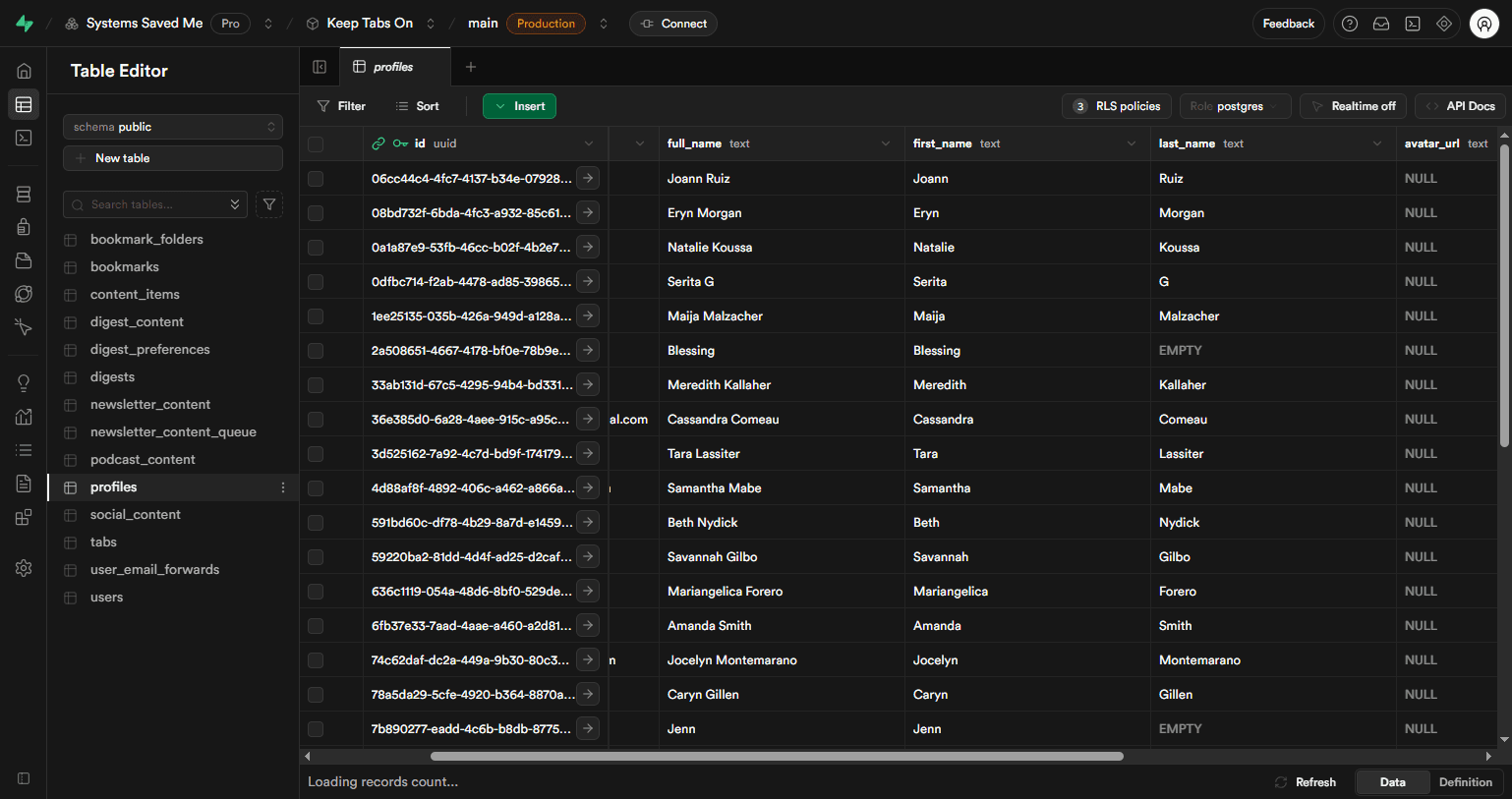Image resolution: width=1512 pixels, height=799 pixels.
Task: Click the Refresh button
Action: (1306, 782)
